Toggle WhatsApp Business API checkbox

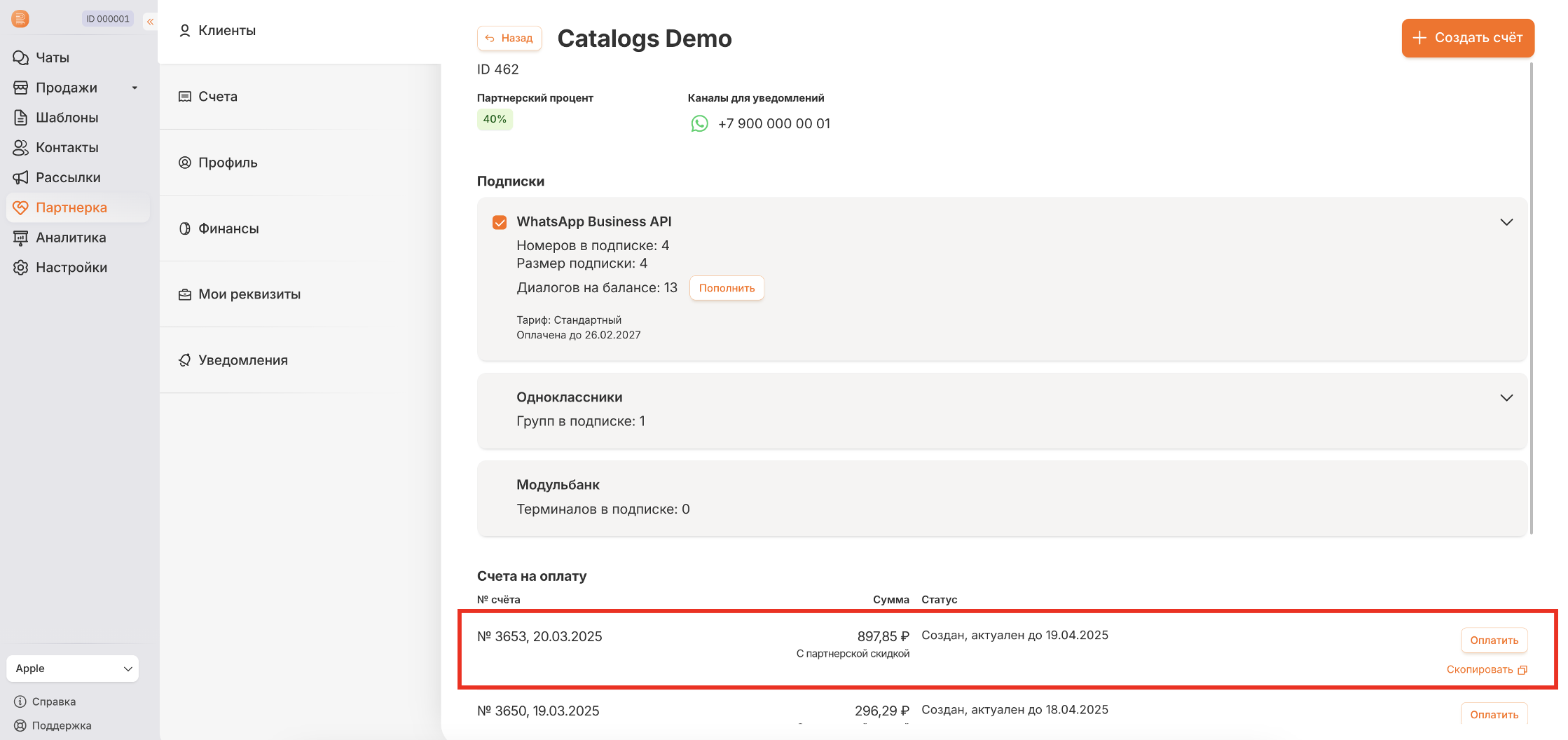point(500,223)
